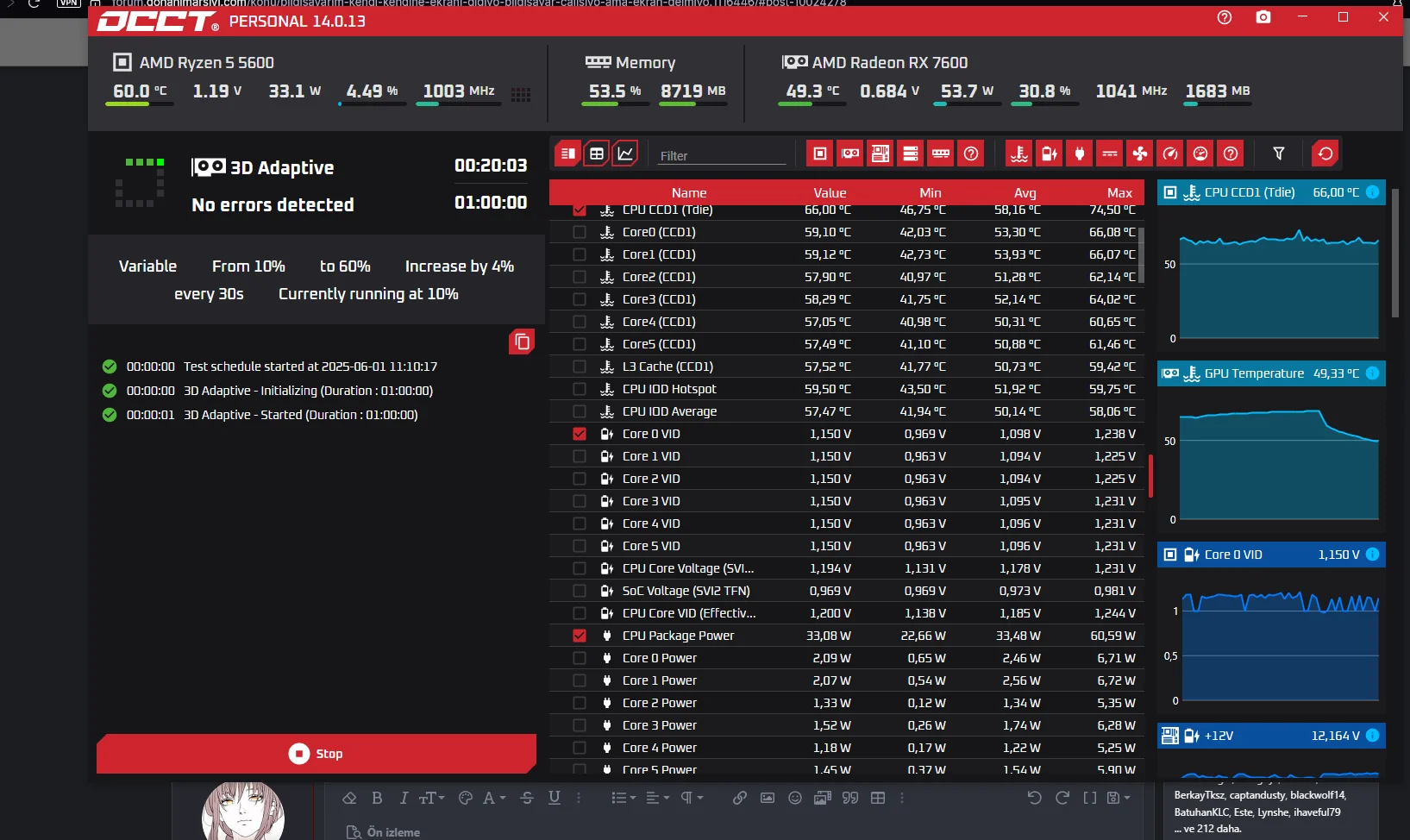1410x840 pixels.
Task: Stop the 3D Adaptive test
Action: [x=316, y=754]
